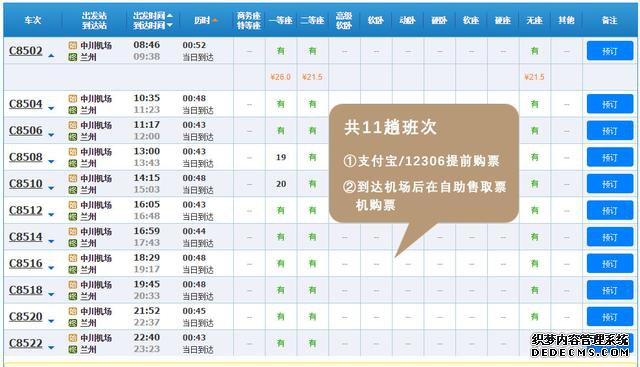
Task: Click the 一等座 column header
Action: click(x=281, y=20)
